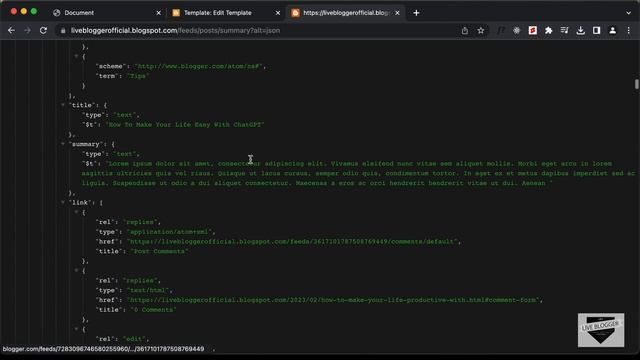The height and width of the screenshot is (360, 640).
Task: Switch to Template: Edit Template tab
Action: tap(227, 13)
